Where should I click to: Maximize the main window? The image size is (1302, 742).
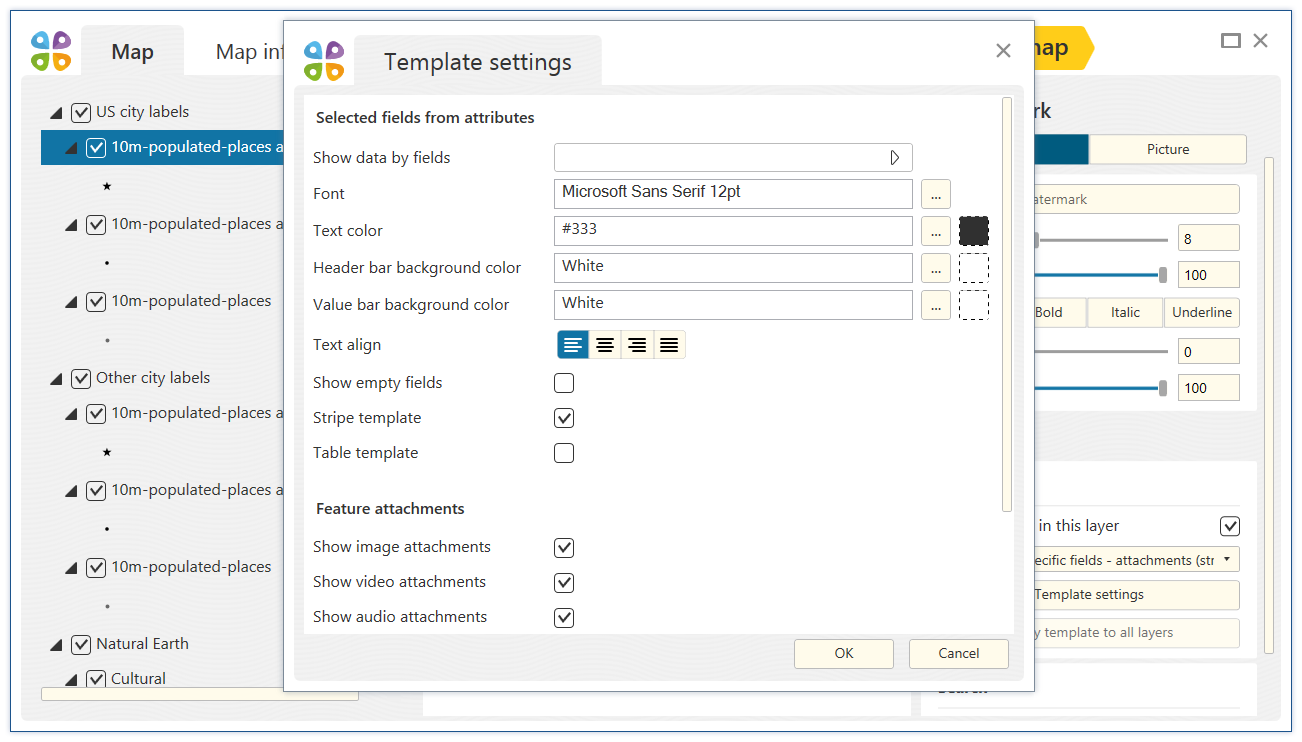pos(1231,41)
